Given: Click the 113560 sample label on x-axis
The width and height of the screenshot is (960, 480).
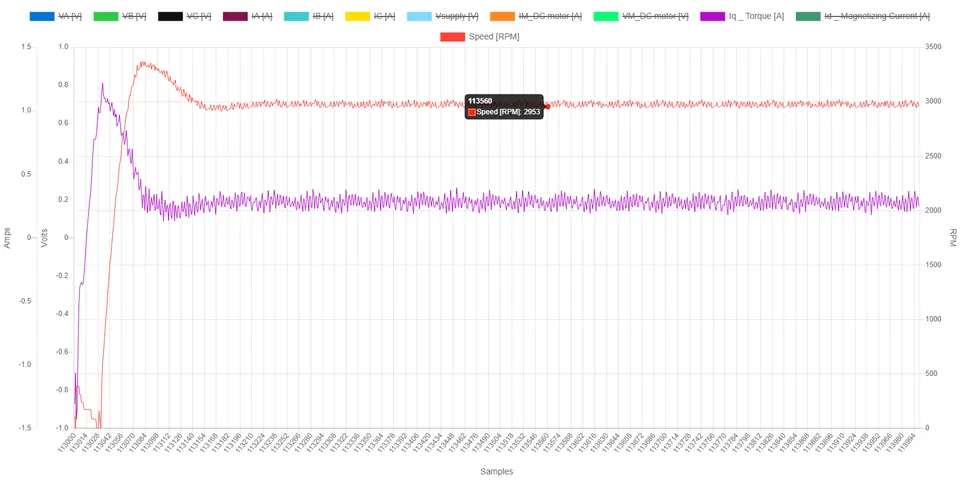Looking at the screenshot, I should click(542, 442).
